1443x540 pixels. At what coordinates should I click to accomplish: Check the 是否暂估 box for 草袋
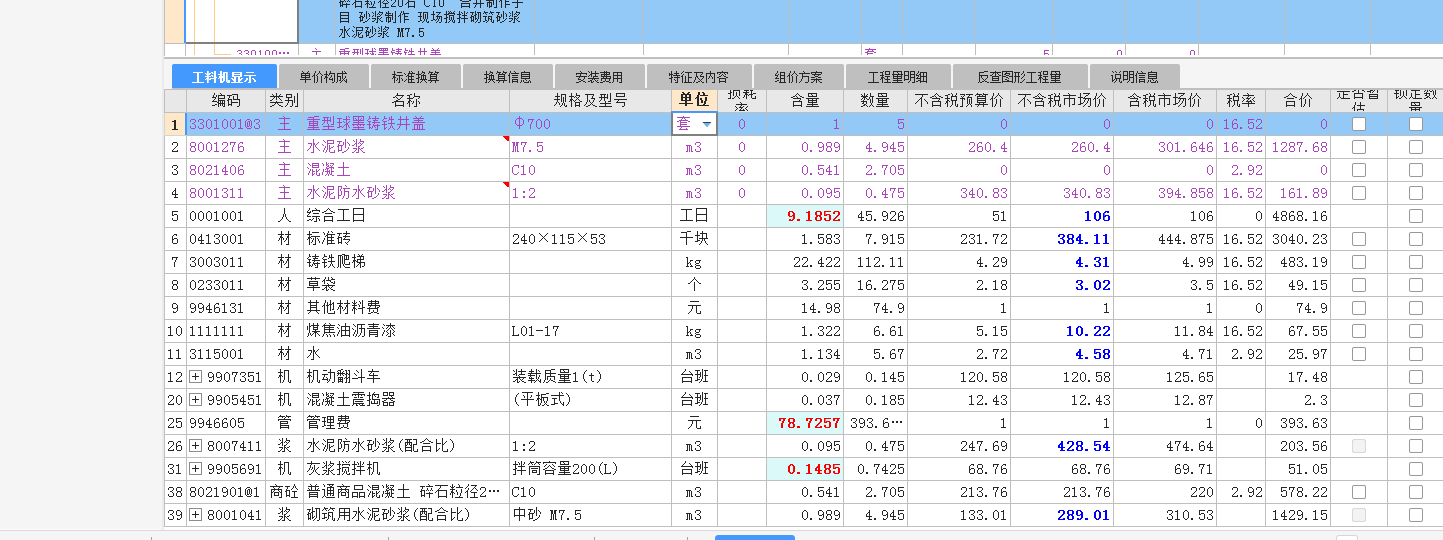(1359, 285)
